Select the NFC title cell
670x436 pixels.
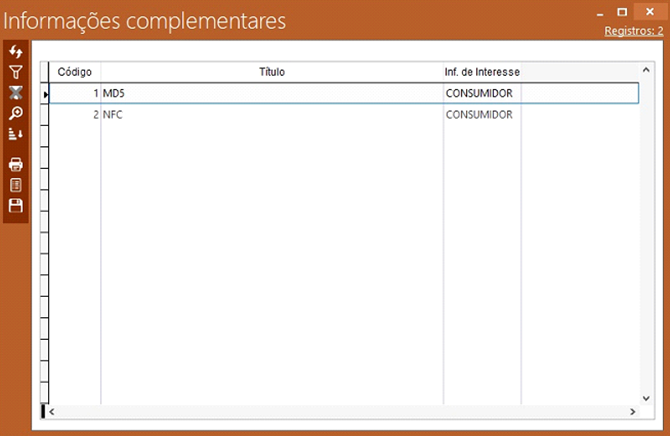click(272, 115)
